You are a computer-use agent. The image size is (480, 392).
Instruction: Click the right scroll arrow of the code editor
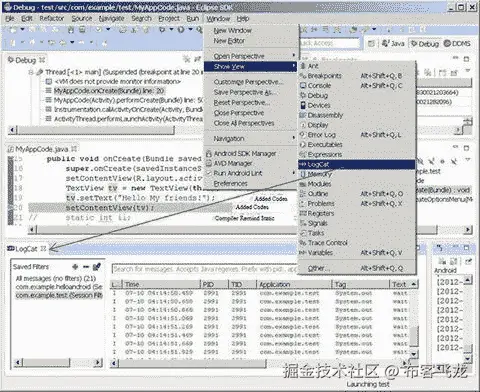[468, 229]
